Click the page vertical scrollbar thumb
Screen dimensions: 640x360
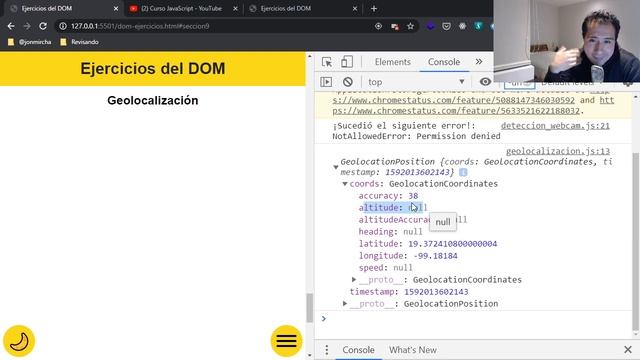[x=309, y=308]
